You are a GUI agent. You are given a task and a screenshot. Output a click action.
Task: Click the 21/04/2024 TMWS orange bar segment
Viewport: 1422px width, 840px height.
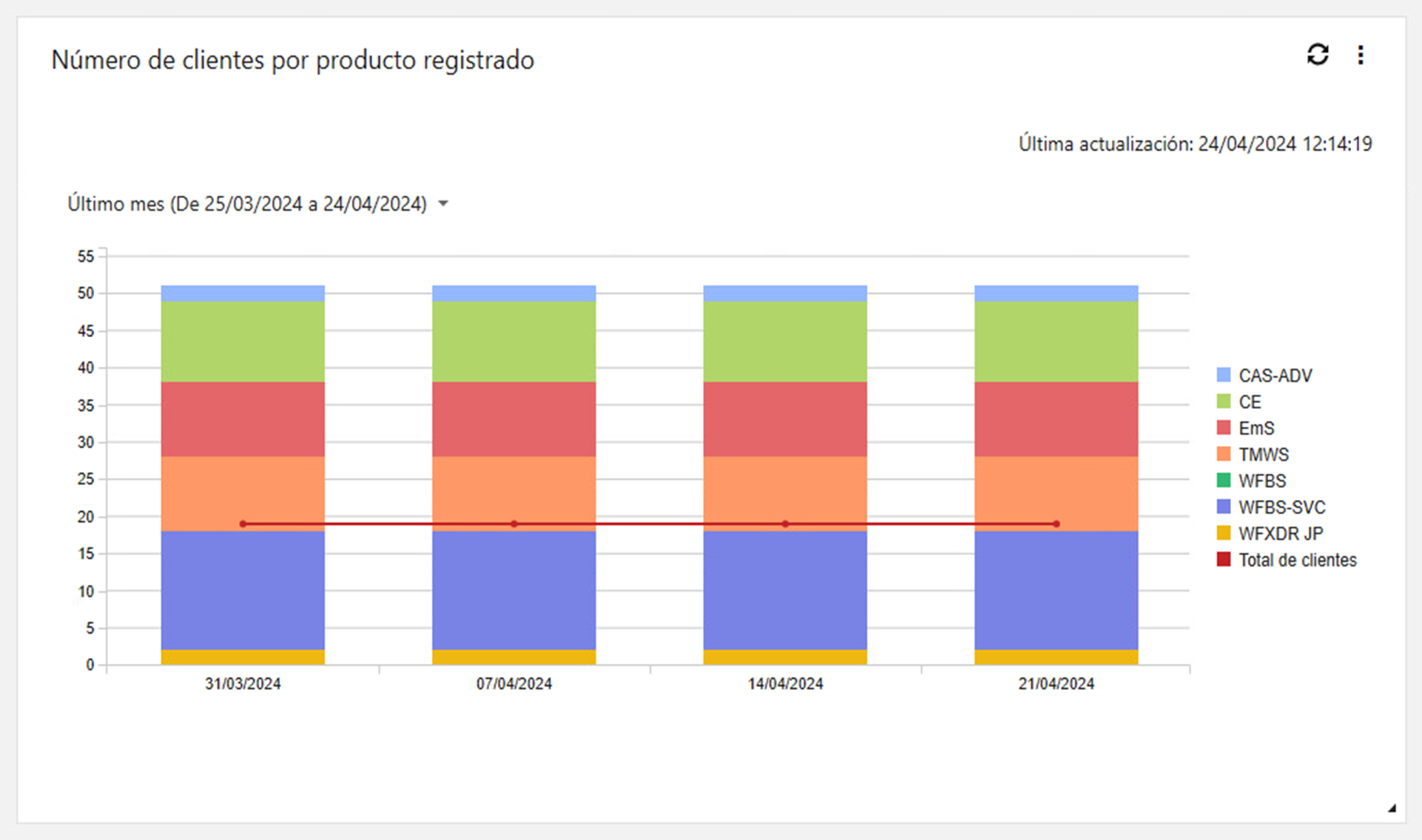click(x=1056, y=488)
